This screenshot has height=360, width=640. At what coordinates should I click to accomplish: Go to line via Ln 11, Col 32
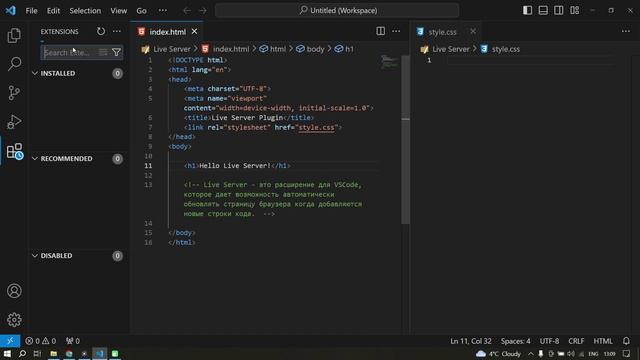pos(471,341)
